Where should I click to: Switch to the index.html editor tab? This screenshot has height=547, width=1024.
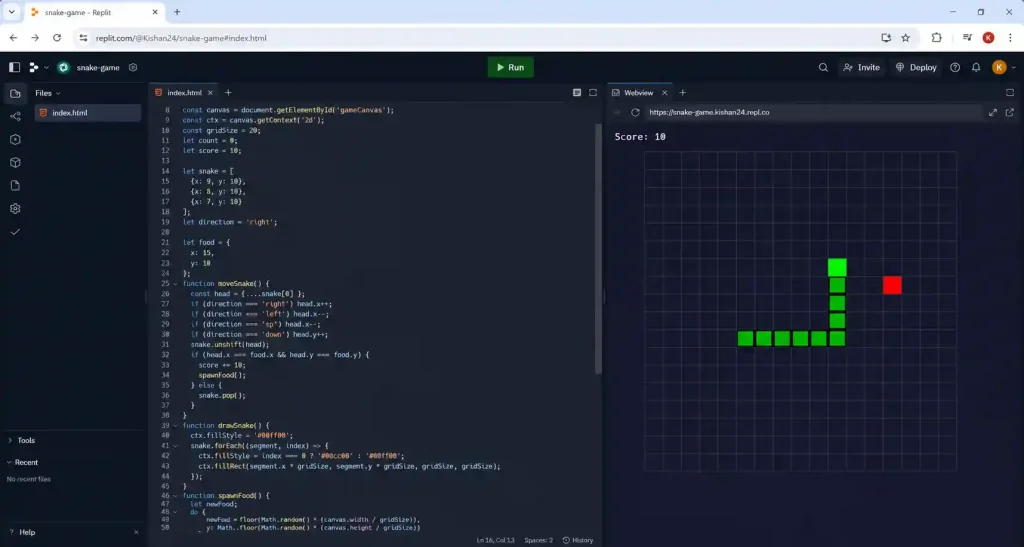point(184,93)
